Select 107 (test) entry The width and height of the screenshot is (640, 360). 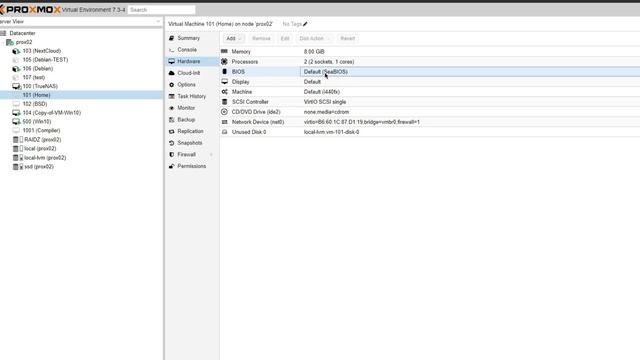click(33, 78)
